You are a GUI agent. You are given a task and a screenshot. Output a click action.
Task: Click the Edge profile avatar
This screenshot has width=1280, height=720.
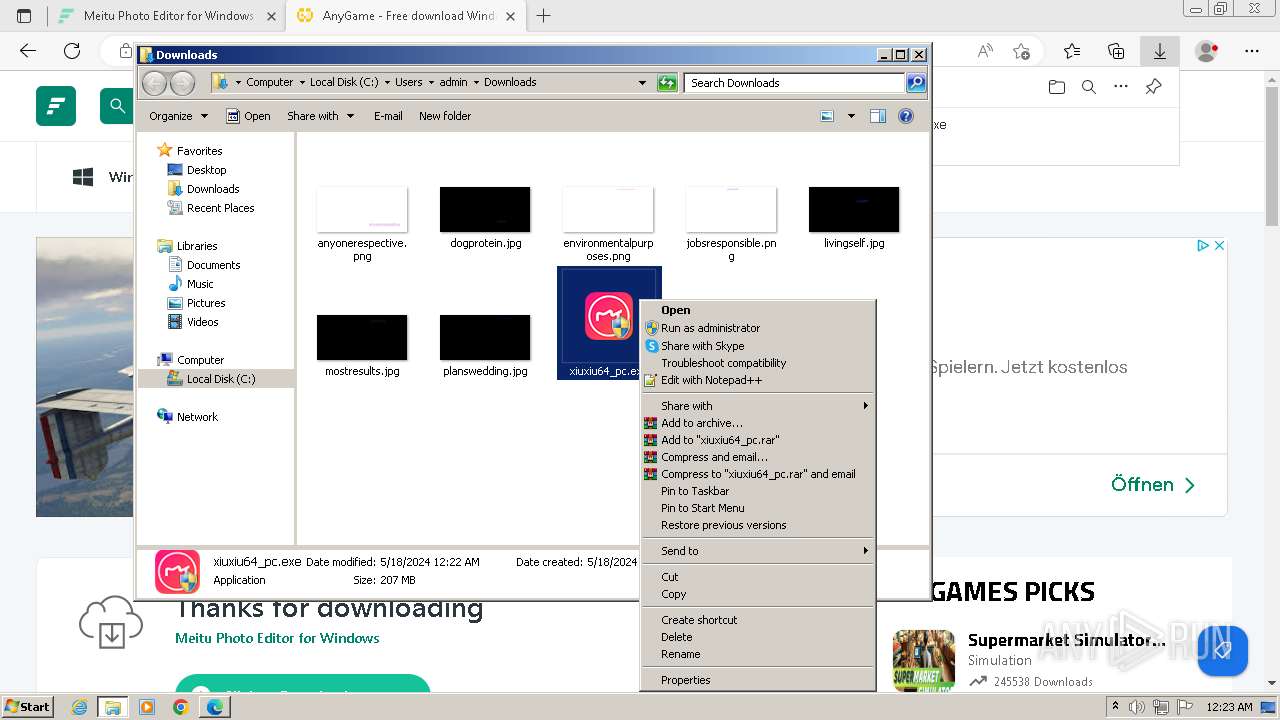1207,51
